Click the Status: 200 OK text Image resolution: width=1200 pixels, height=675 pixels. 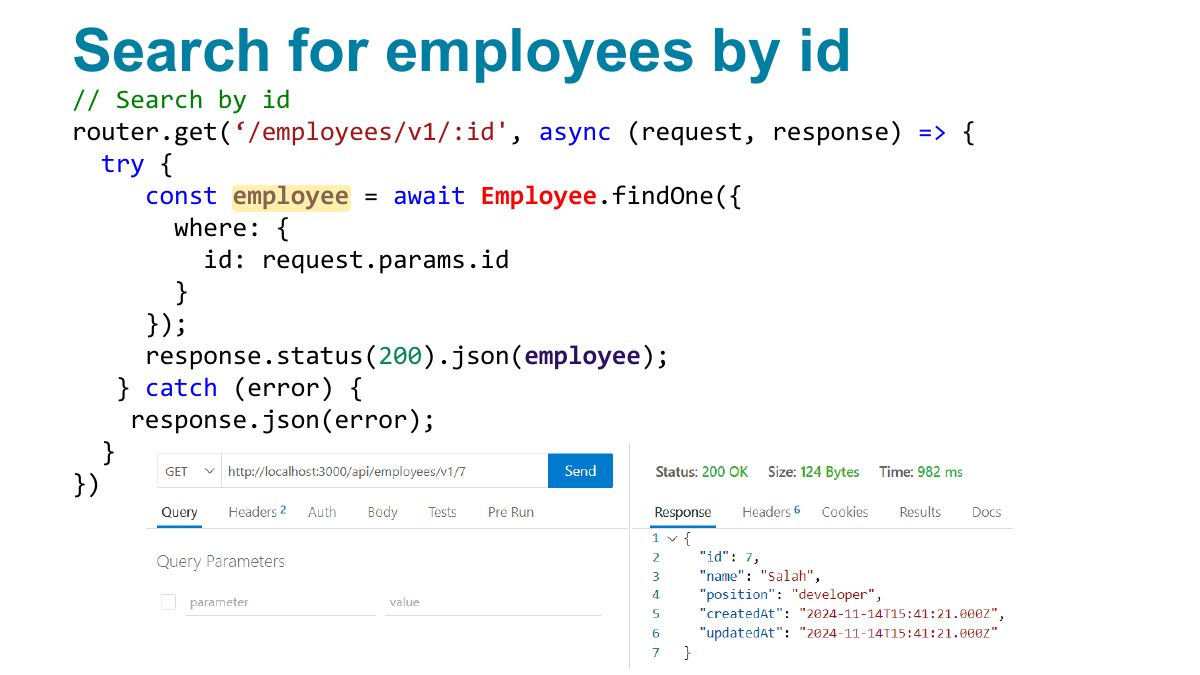pos(701,472)
